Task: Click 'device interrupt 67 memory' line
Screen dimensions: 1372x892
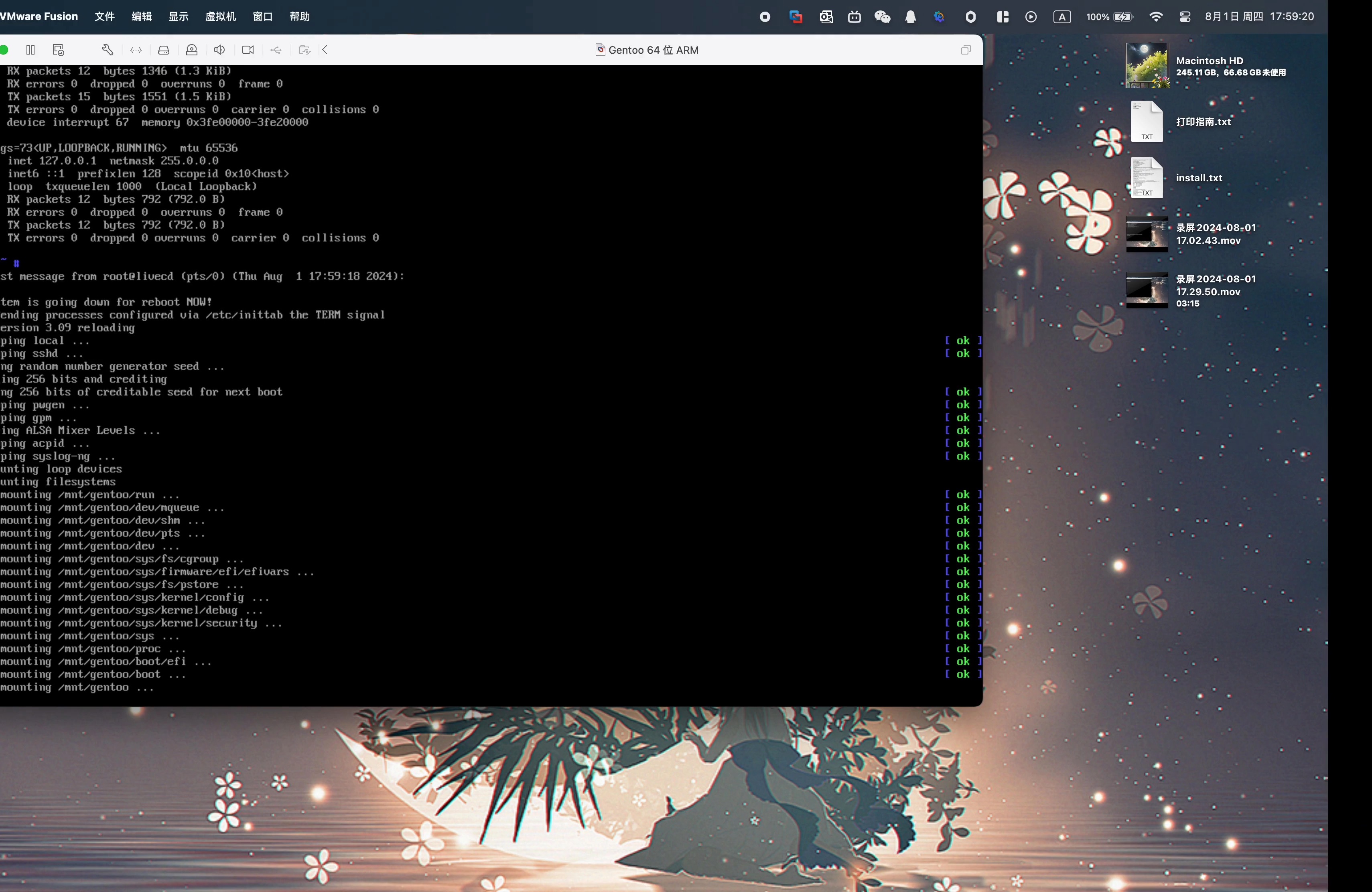Action: point(157,122)
